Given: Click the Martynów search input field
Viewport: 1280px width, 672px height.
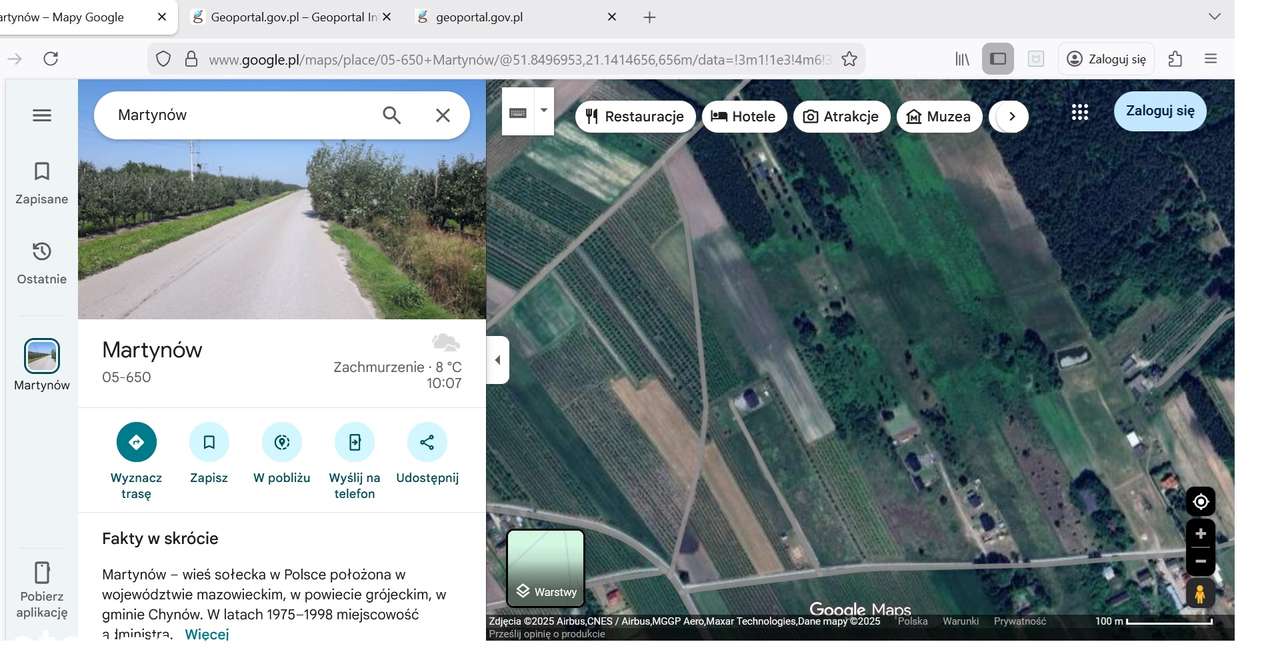Looking at the screenshot, I should [x=240, y=115].
